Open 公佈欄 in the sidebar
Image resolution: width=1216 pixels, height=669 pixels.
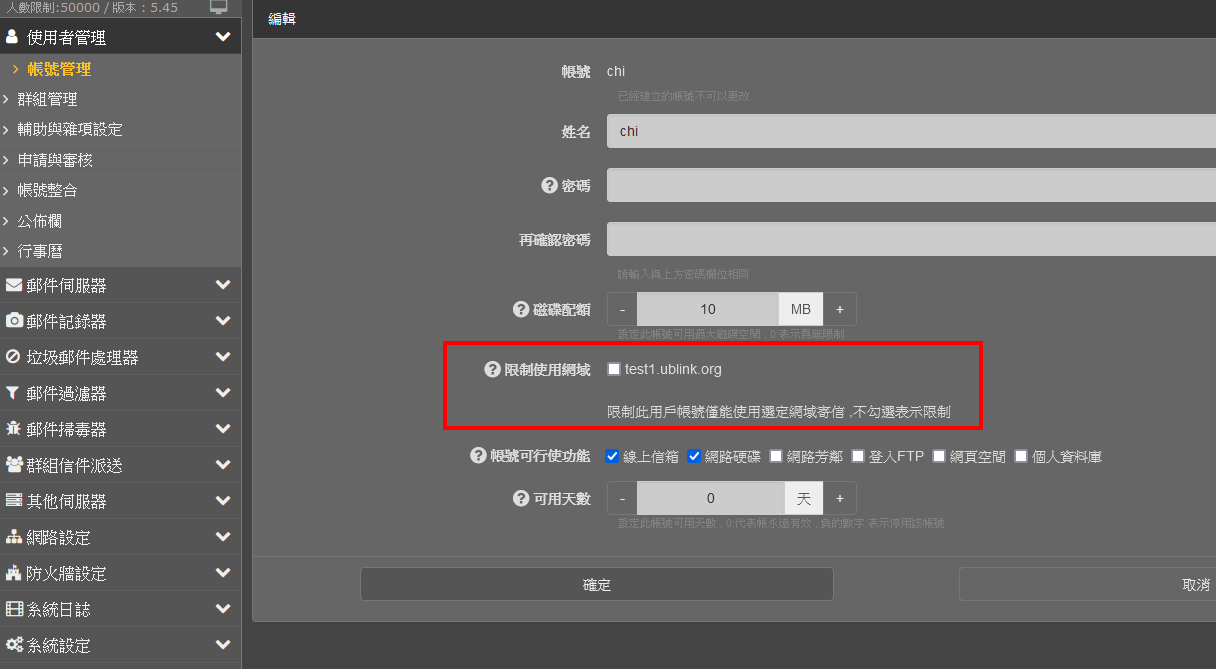click(40, 220)
